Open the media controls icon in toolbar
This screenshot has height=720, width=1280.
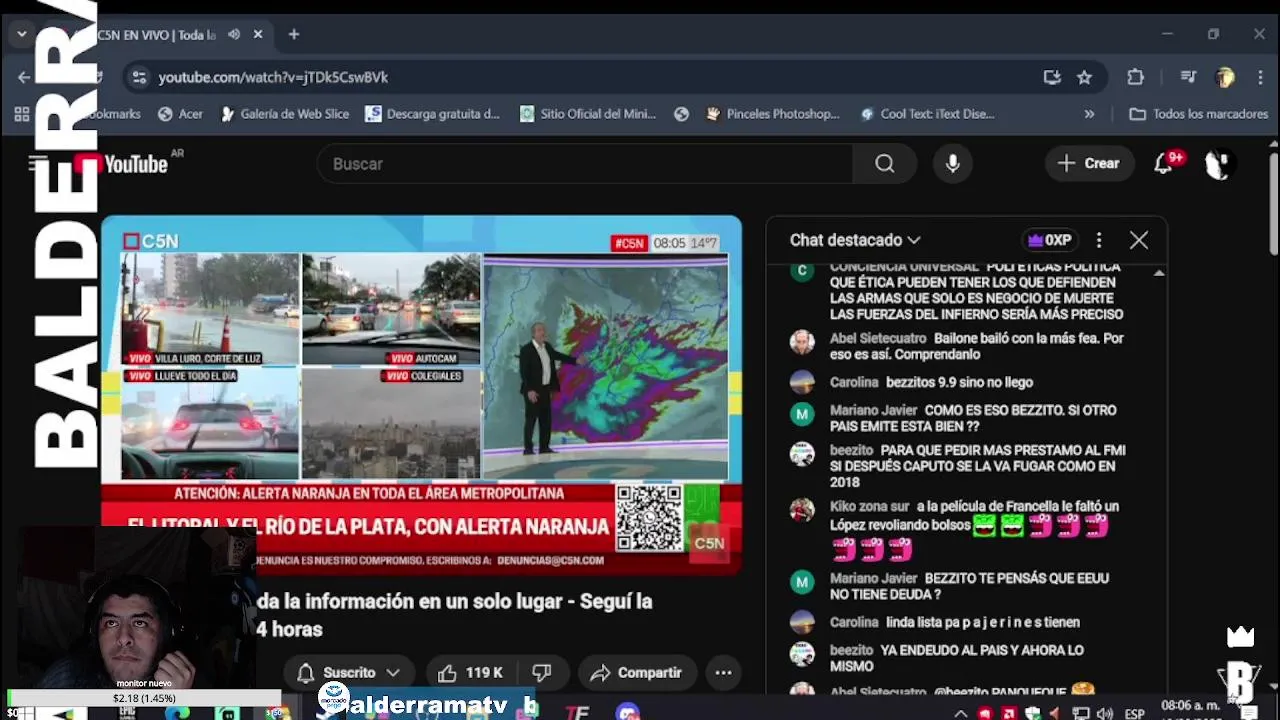1188,77
